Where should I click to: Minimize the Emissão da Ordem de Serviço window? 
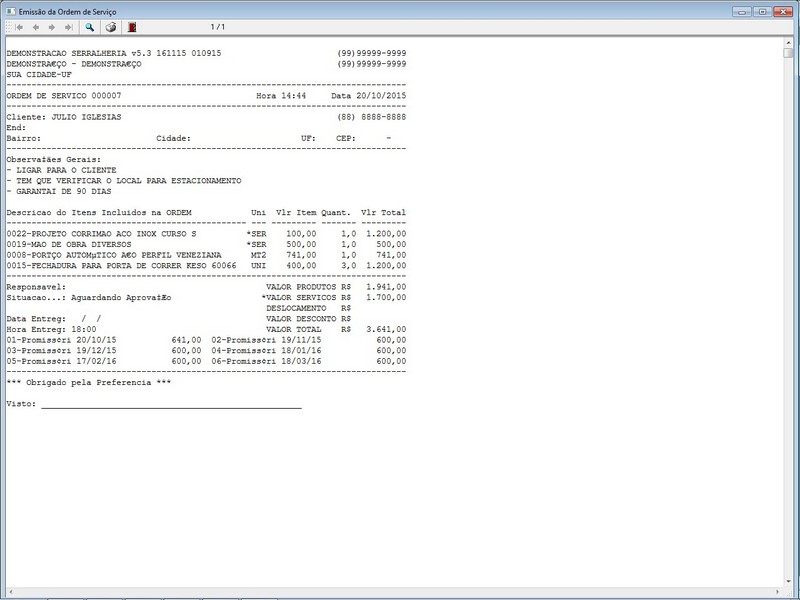[741, 11]
